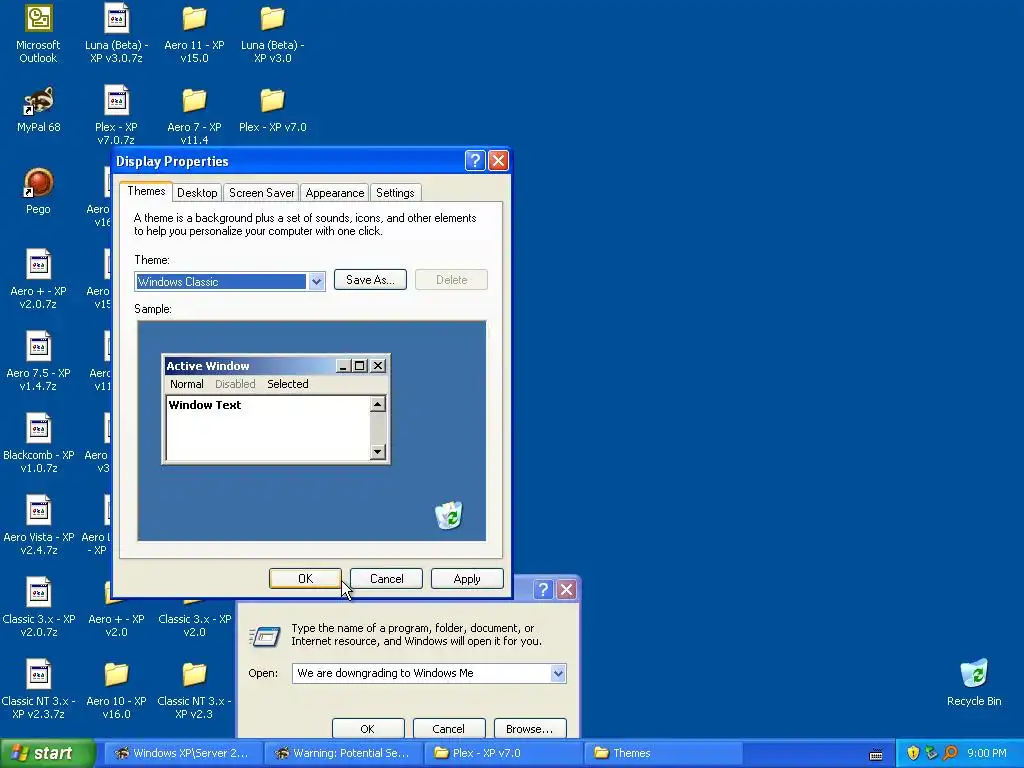Click OK in Display Properties
1024x768 pixels.
click(x=305, y=579)
